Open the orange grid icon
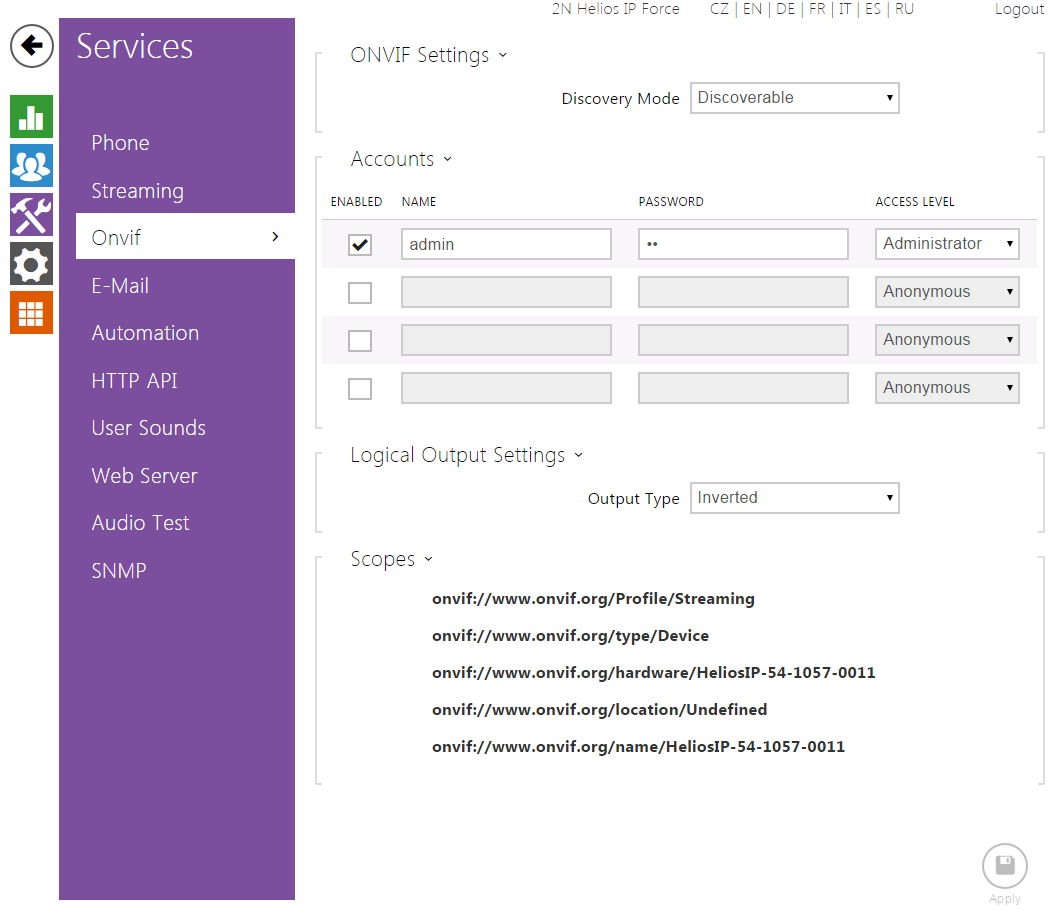This screenshot has width=1057, height=911. coord(32,313)
